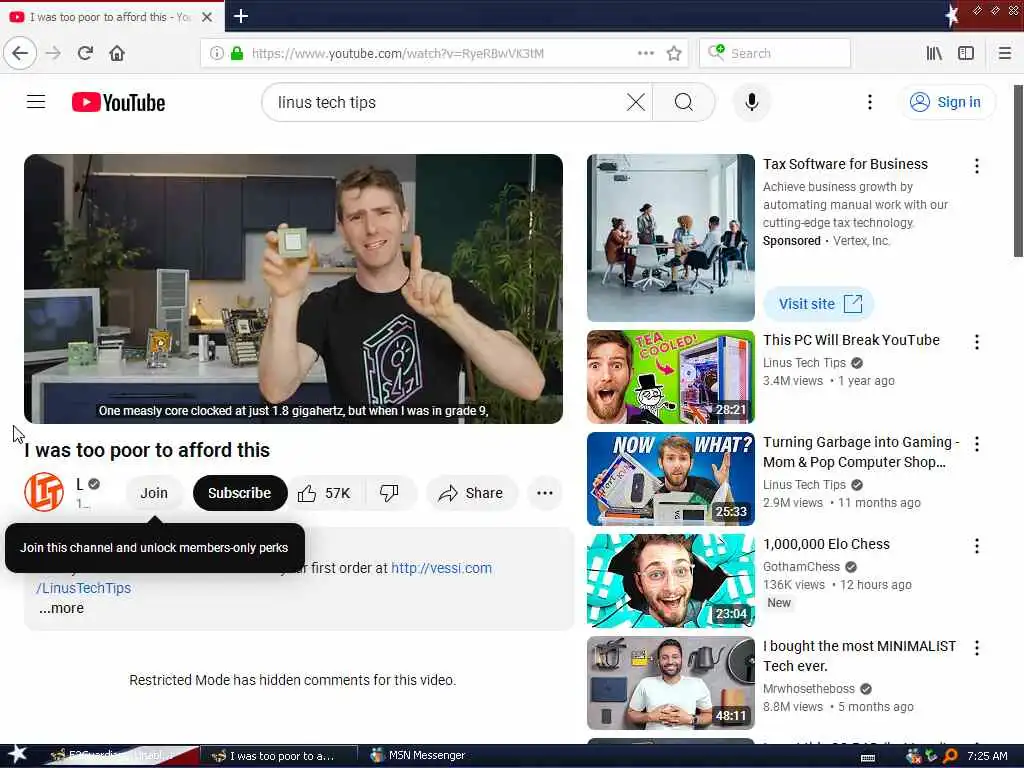
Task: Open 'Turning Garbage into Gaming' video title
Action: coord(861,452)
